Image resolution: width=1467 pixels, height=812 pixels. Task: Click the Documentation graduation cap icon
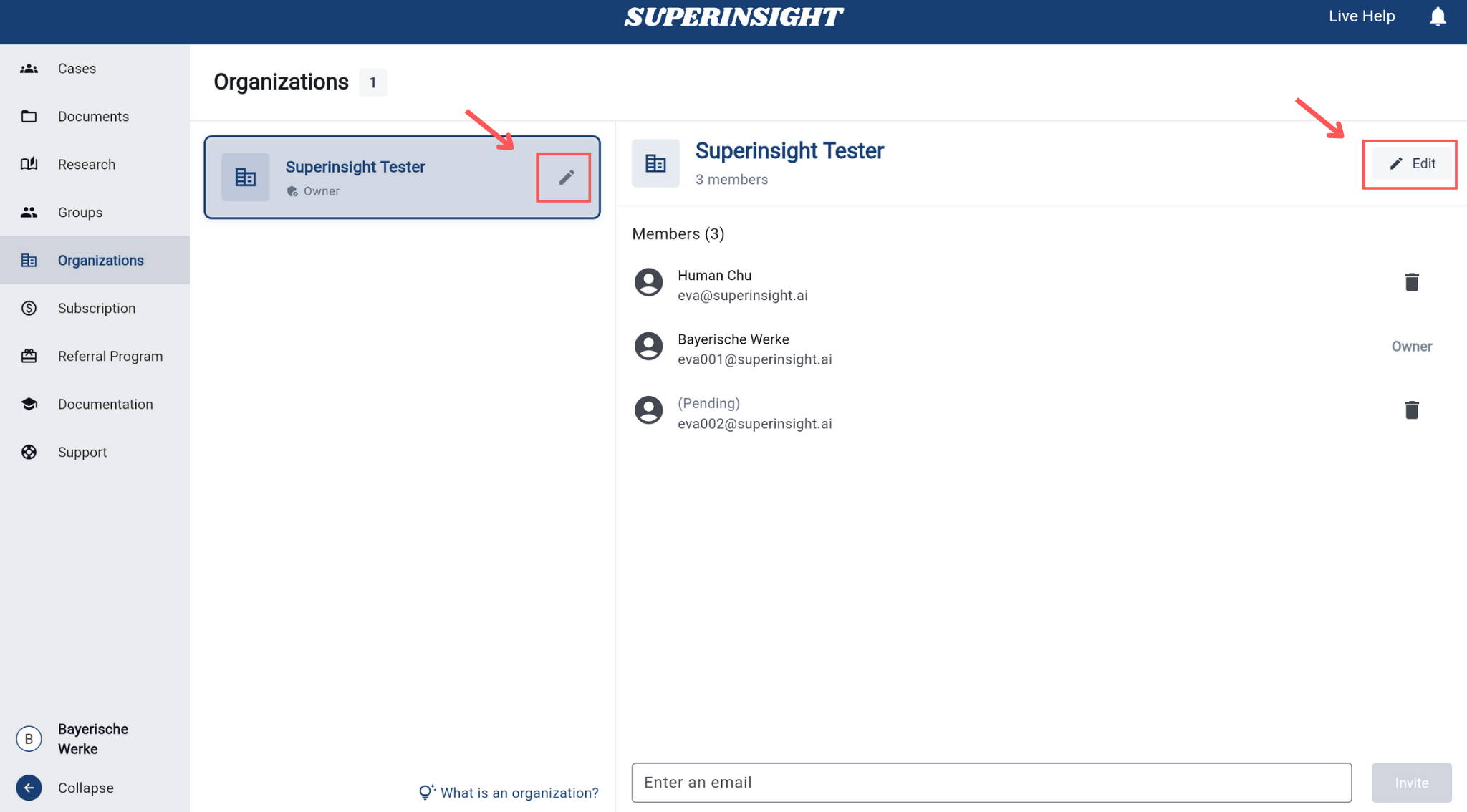pyautogui.click(x=29, y=404)
